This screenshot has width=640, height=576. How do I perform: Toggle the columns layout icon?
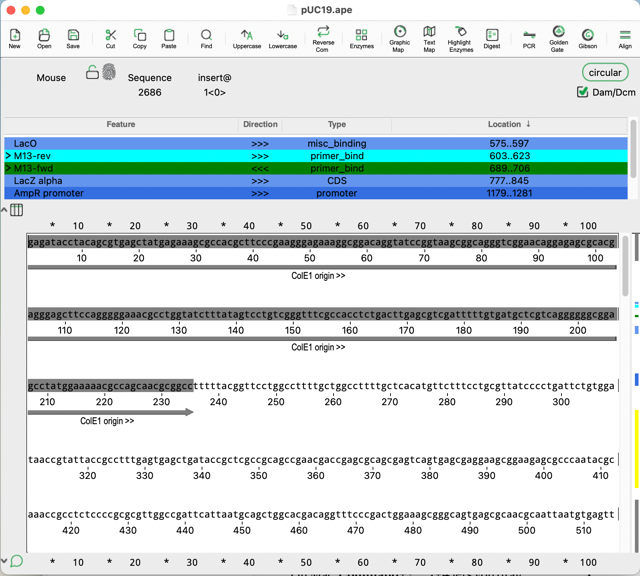click(x=16, y=210)
